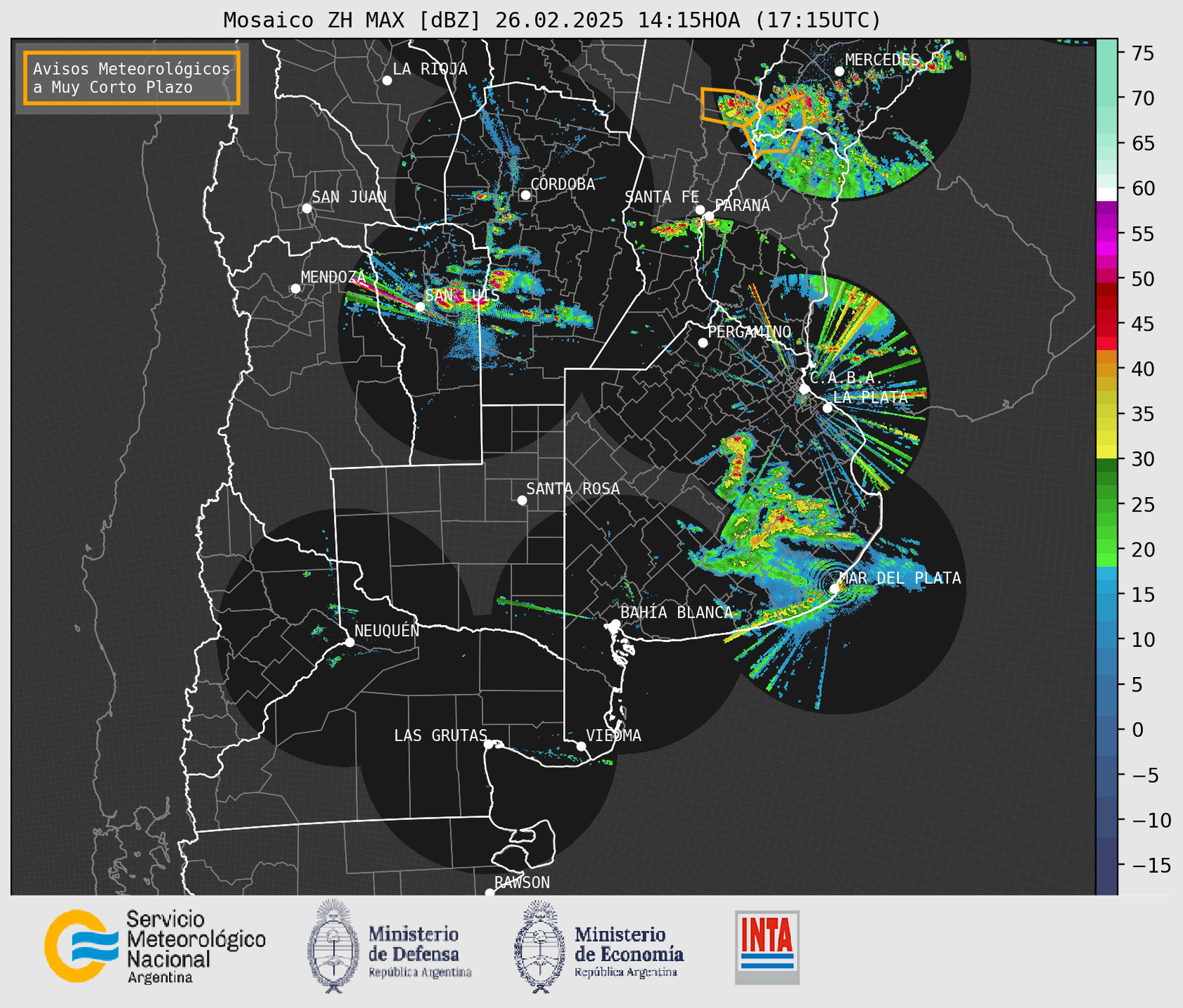This screenshot has width=1183, height=1008.
Task: Click the BAHÍA BLANCA city label
Action: tap(677, 613)
